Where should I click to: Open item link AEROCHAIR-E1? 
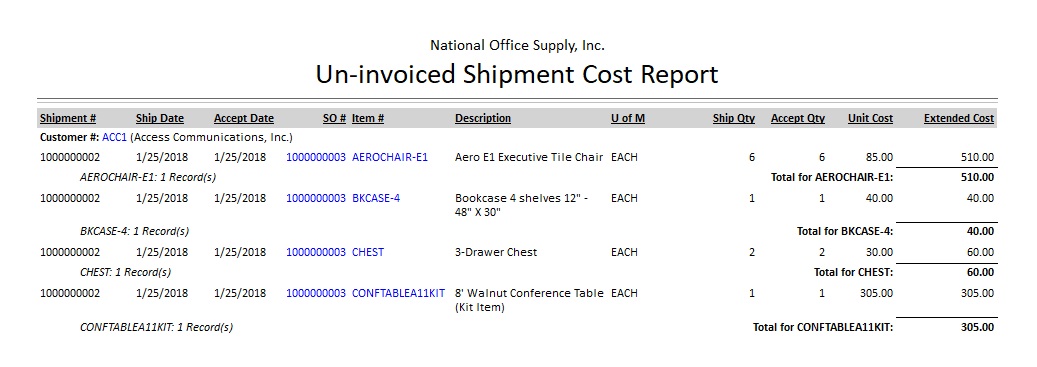pos(390,157)
